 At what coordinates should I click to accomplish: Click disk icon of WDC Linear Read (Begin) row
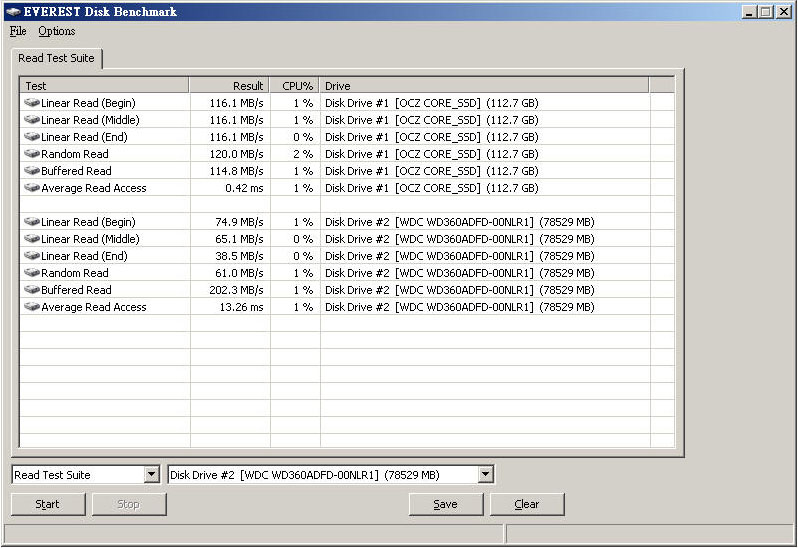click(x=31, y=222)
